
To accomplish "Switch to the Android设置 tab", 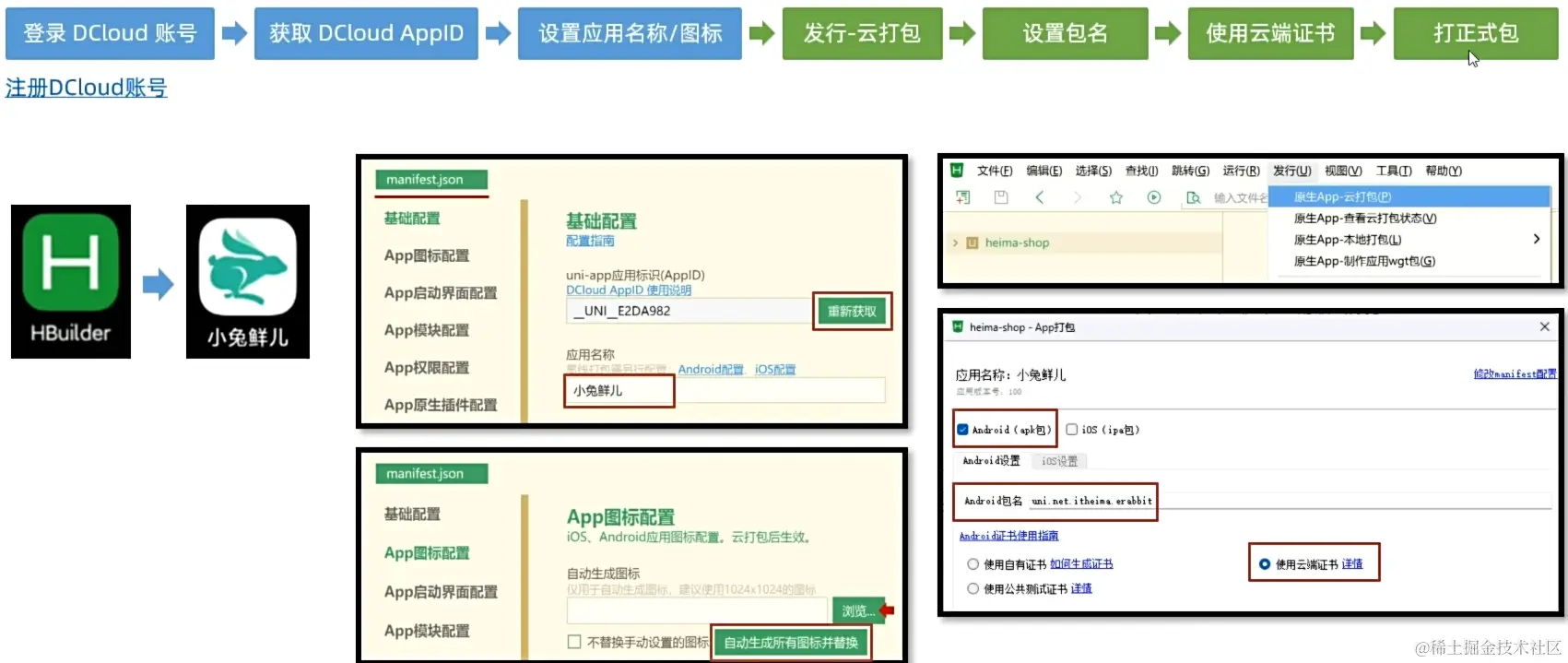I will 991,461.
